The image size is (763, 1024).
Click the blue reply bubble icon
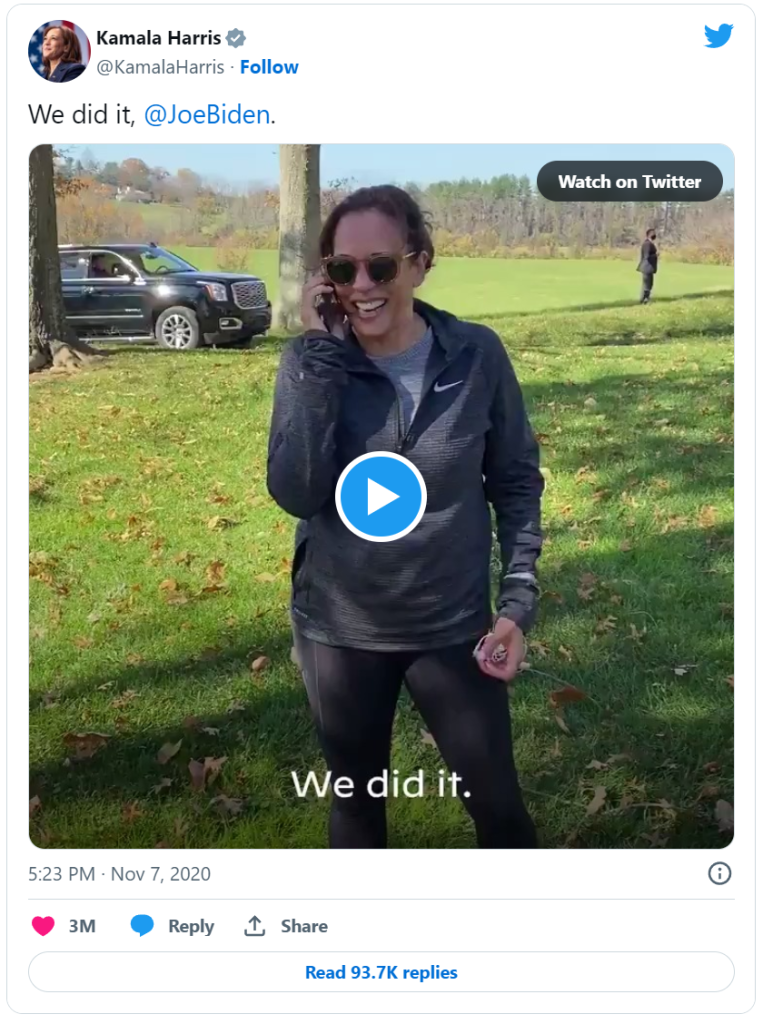pyautogui.click(x=142, y=926)
